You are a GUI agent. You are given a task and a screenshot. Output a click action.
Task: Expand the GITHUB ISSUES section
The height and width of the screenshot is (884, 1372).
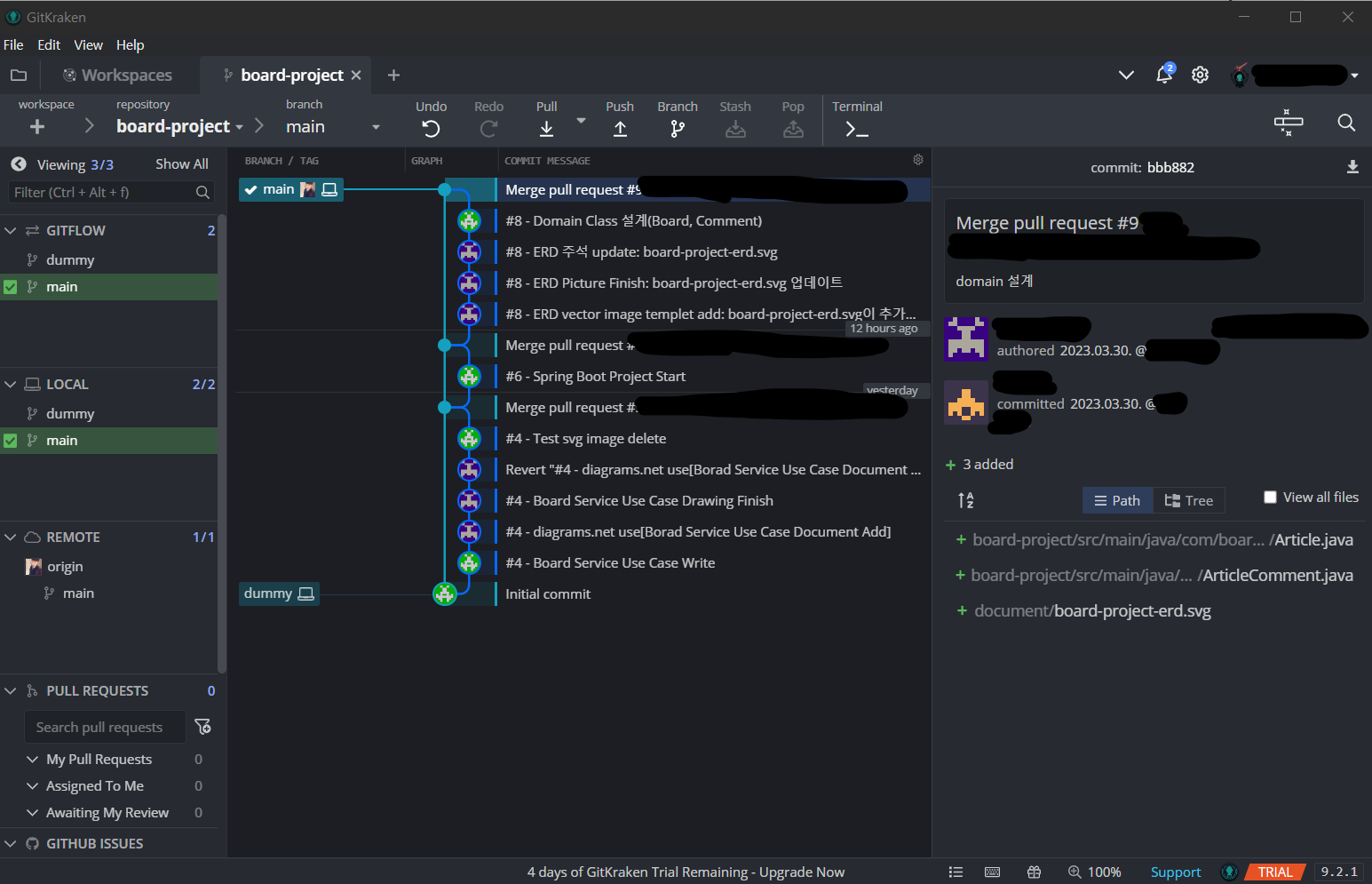[x=11, y=844]
